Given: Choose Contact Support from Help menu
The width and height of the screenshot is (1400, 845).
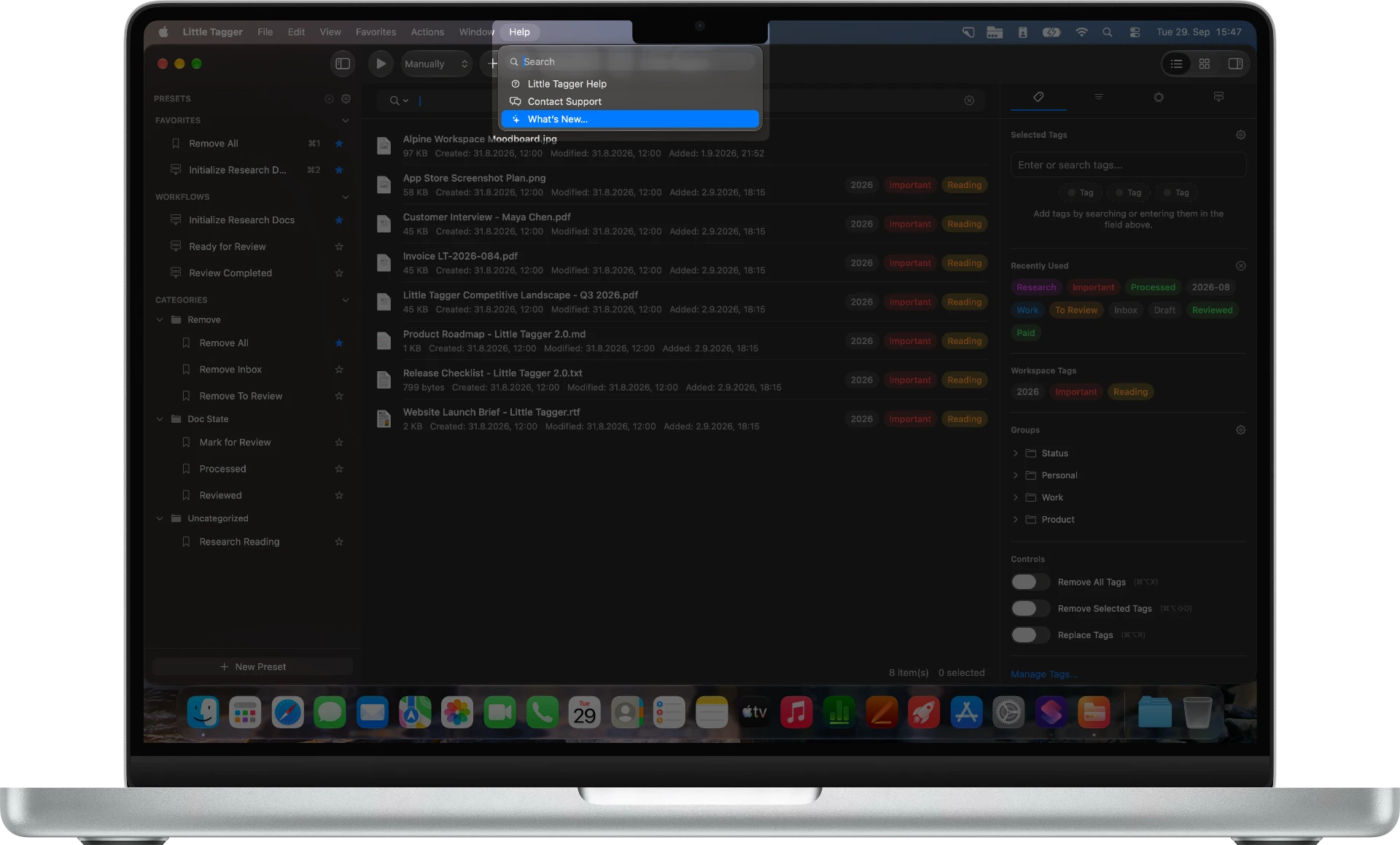Looking at the screenshot, I should tap(630, 101).
